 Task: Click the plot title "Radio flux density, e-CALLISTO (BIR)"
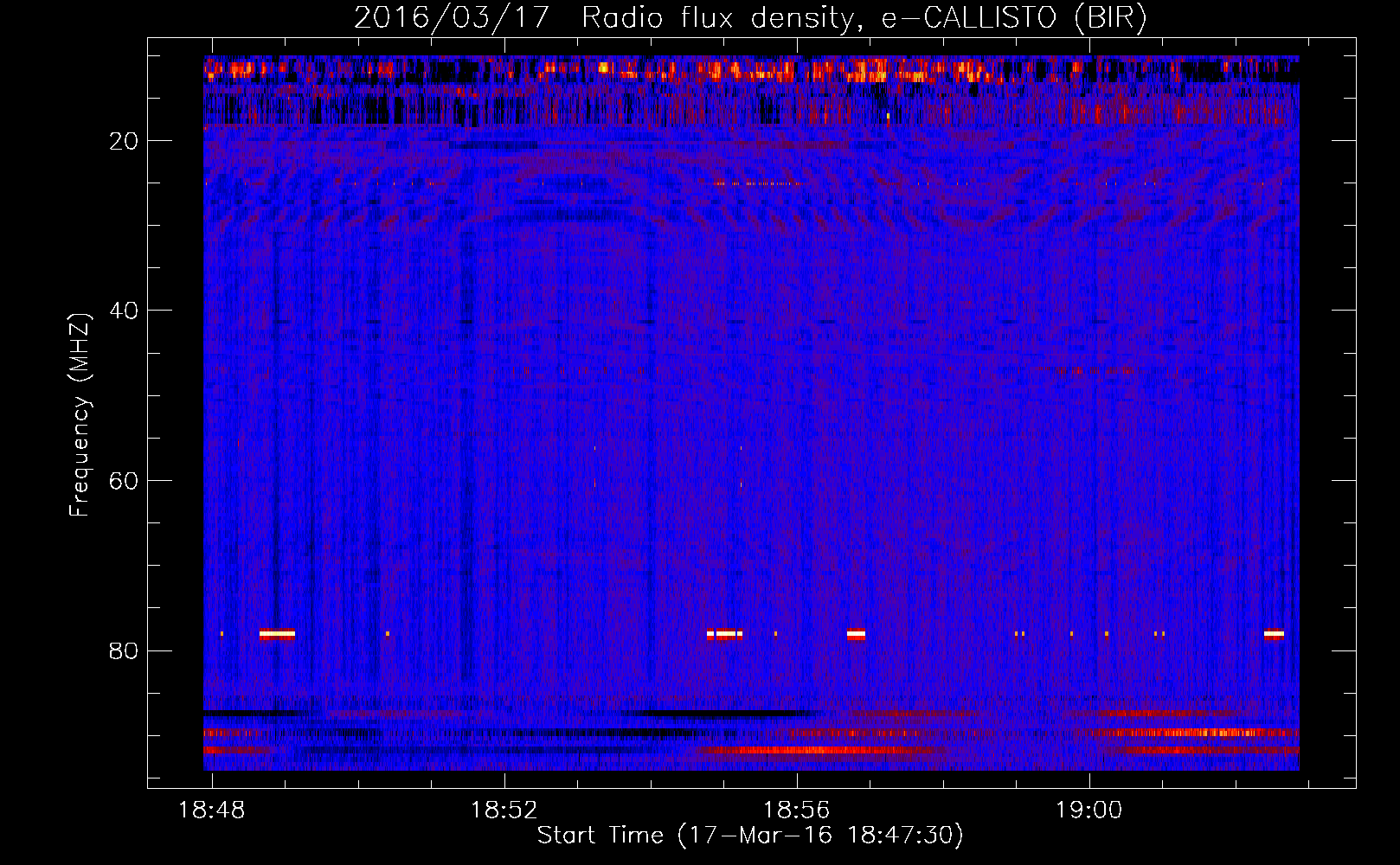[864, 18]
